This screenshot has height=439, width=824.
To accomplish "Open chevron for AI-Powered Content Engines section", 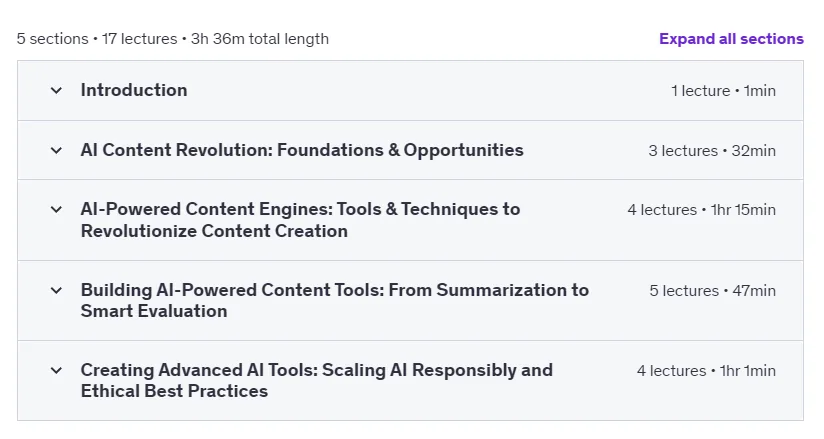I will (56, 210).
